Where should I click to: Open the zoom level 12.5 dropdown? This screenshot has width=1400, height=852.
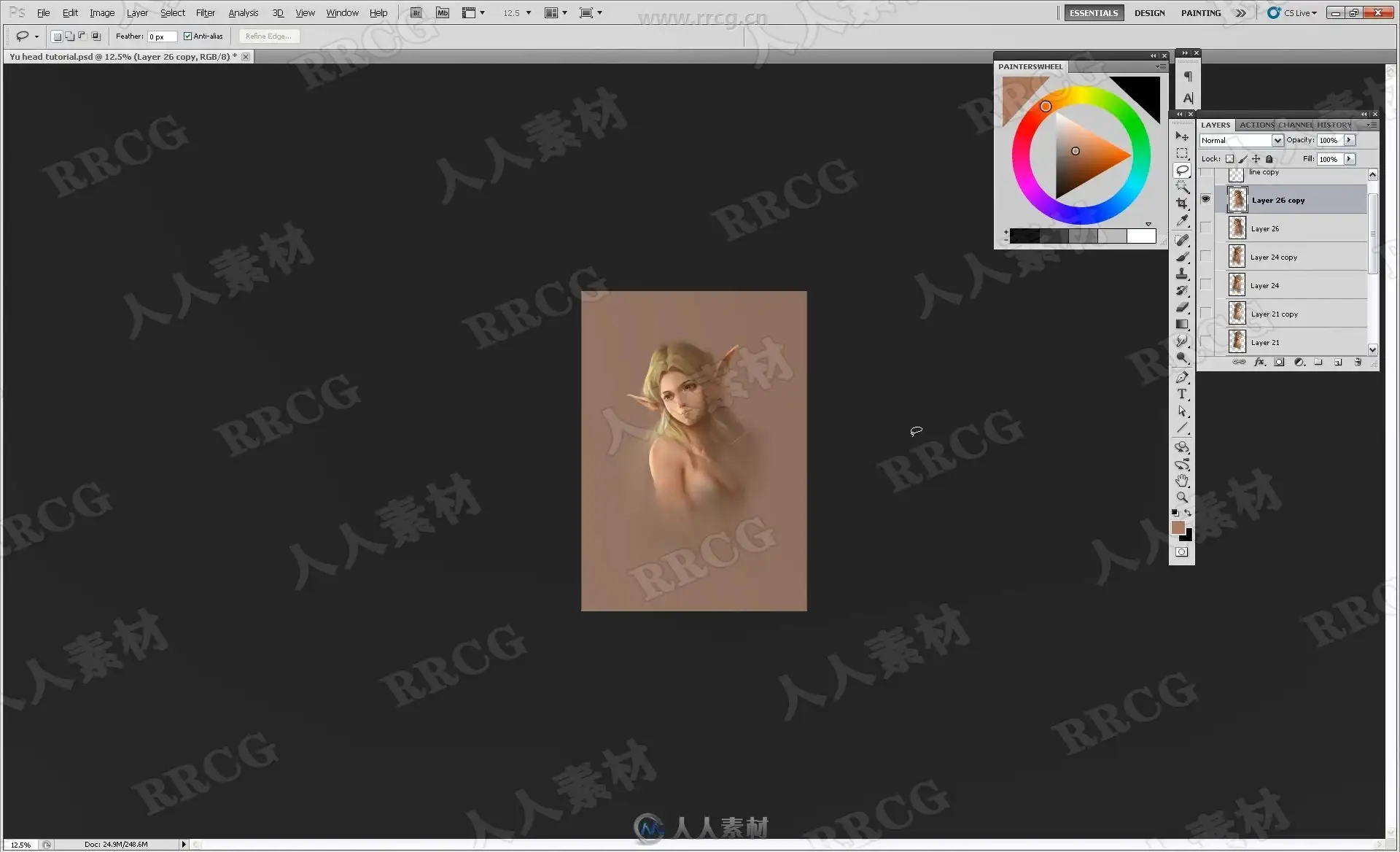[529, 13]
